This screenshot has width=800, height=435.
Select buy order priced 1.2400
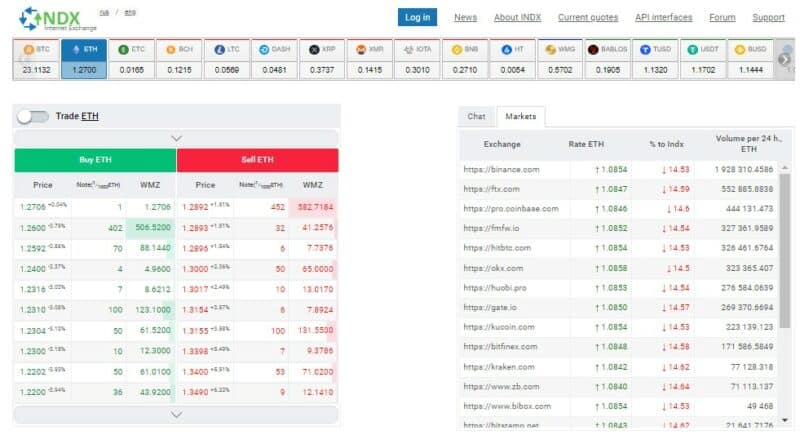tap(95, 269)
